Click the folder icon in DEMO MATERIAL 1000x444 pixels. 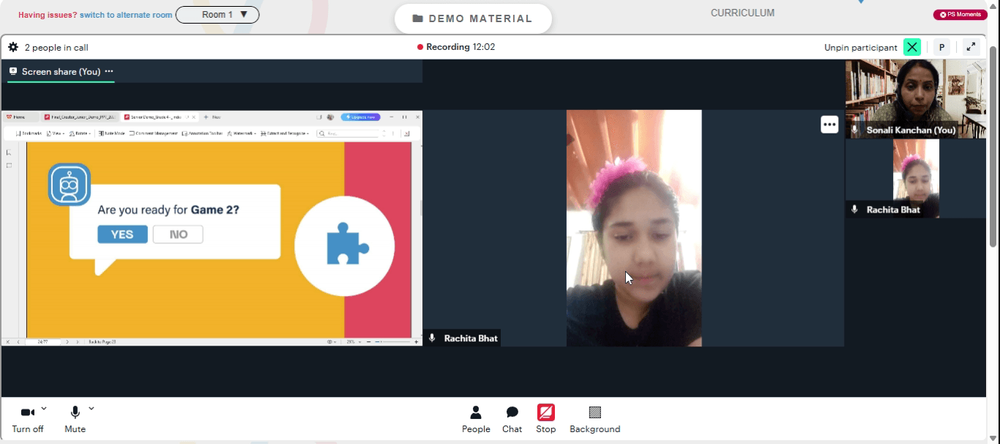[418, 18]
